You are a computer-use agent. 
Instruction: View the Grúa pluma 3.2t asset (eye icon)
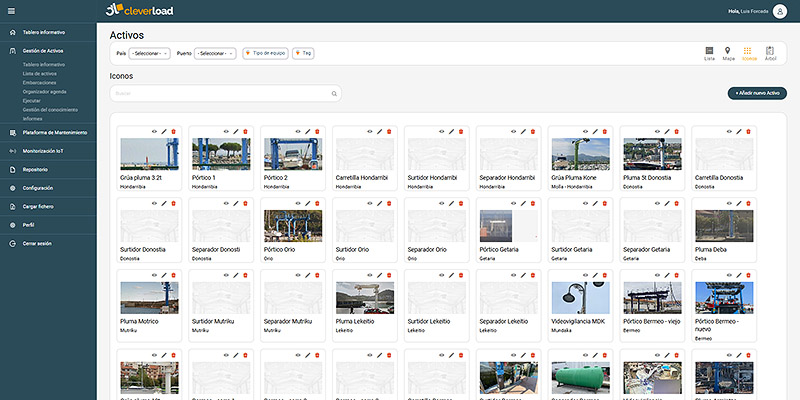[154, 132]
